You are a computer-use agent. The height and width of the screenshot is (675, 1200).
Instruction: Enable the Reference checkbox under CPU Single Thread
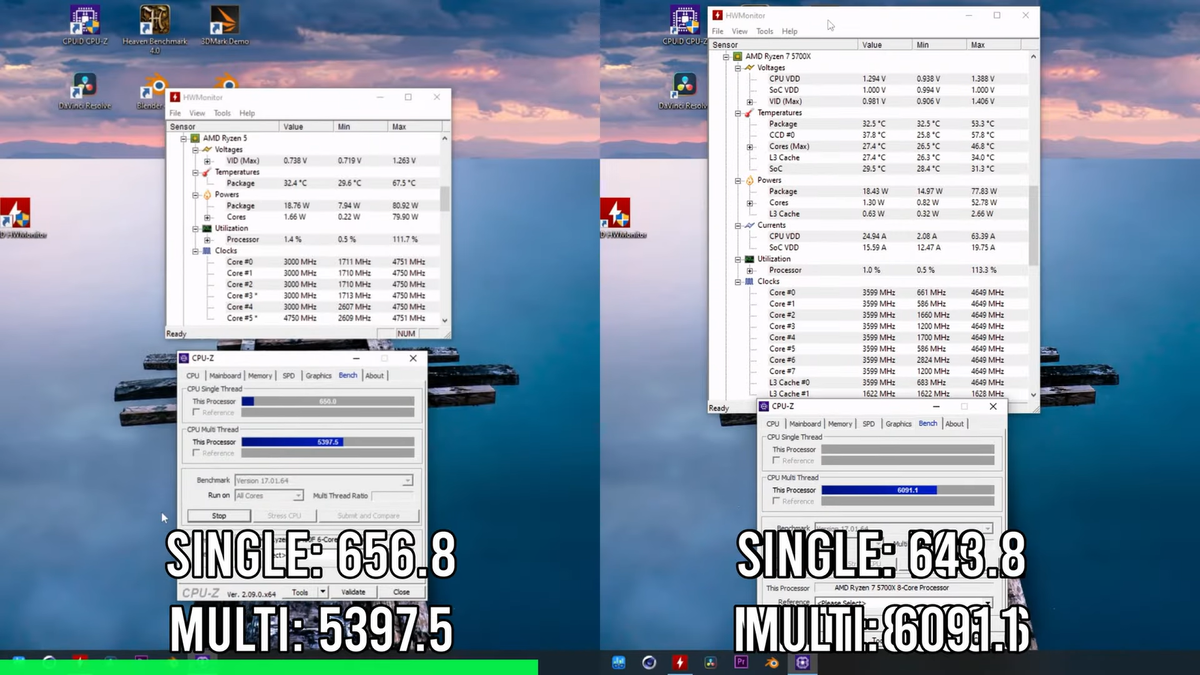point(197,411)
